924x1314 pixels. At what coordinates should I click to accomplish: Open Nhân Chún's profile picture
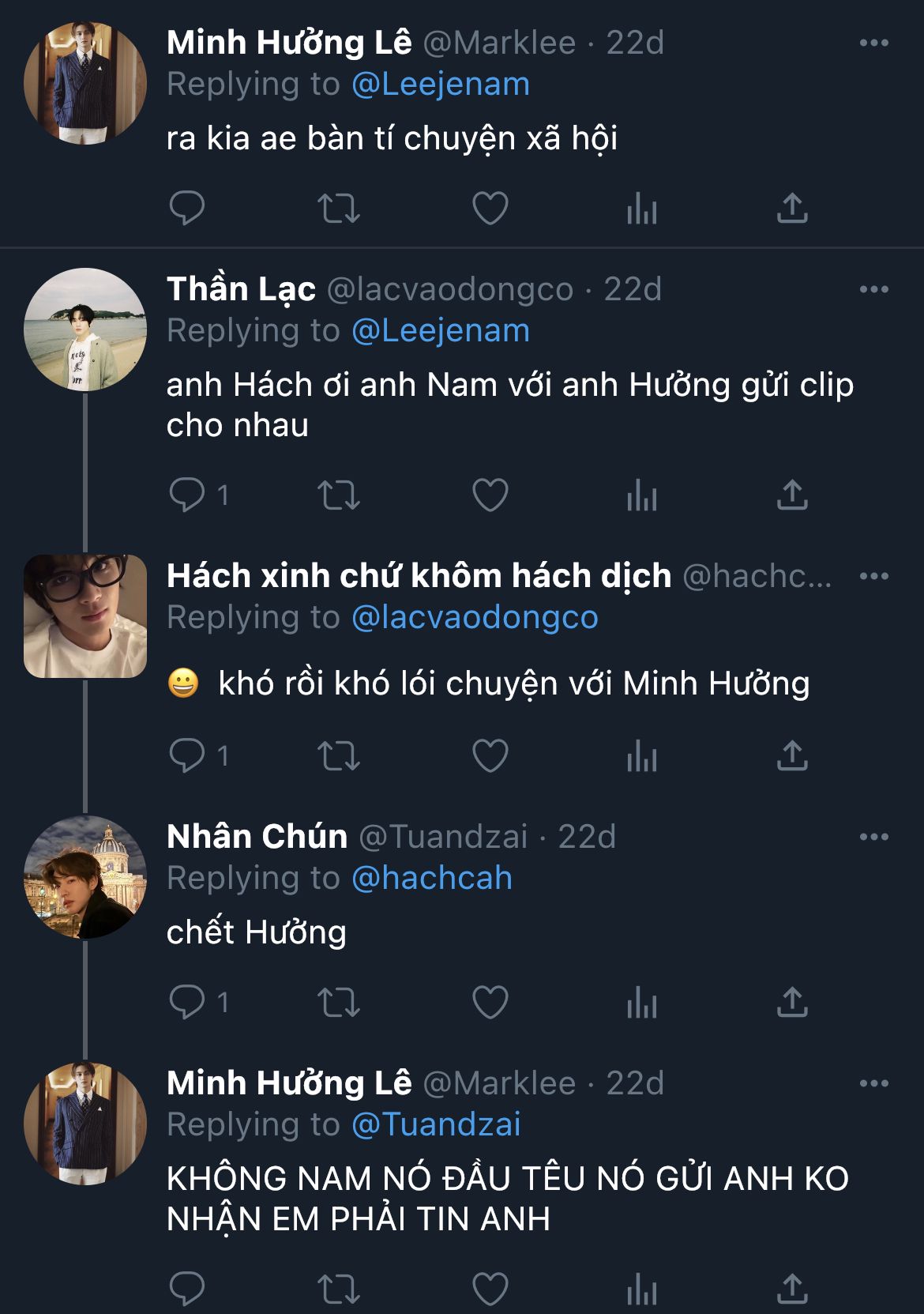[x=85, y=877]
